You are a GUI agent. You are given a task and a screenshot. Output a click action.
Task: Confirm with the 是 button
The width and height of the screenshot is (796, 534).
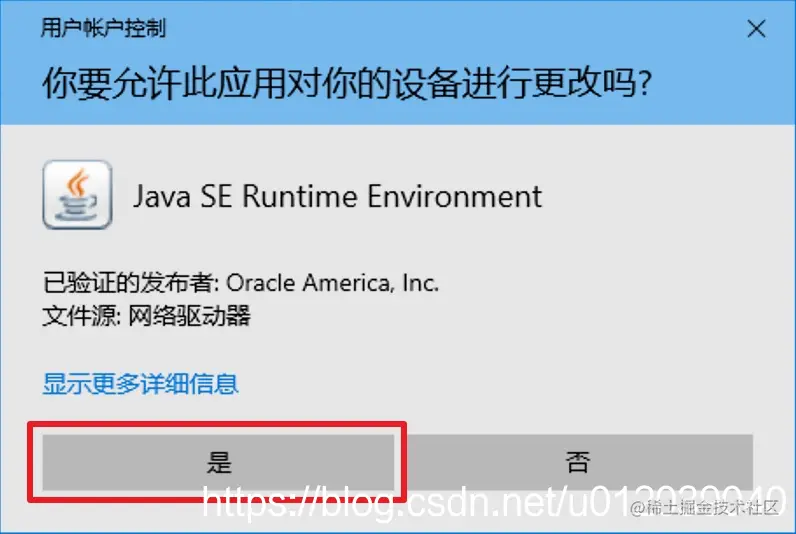[x=218, y=462]
